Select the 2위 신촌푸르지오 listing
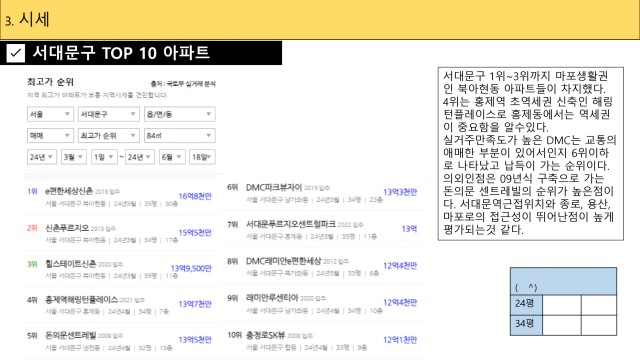Image resolution: width=640 pixels, height=360 pixels. pos(120,233)
